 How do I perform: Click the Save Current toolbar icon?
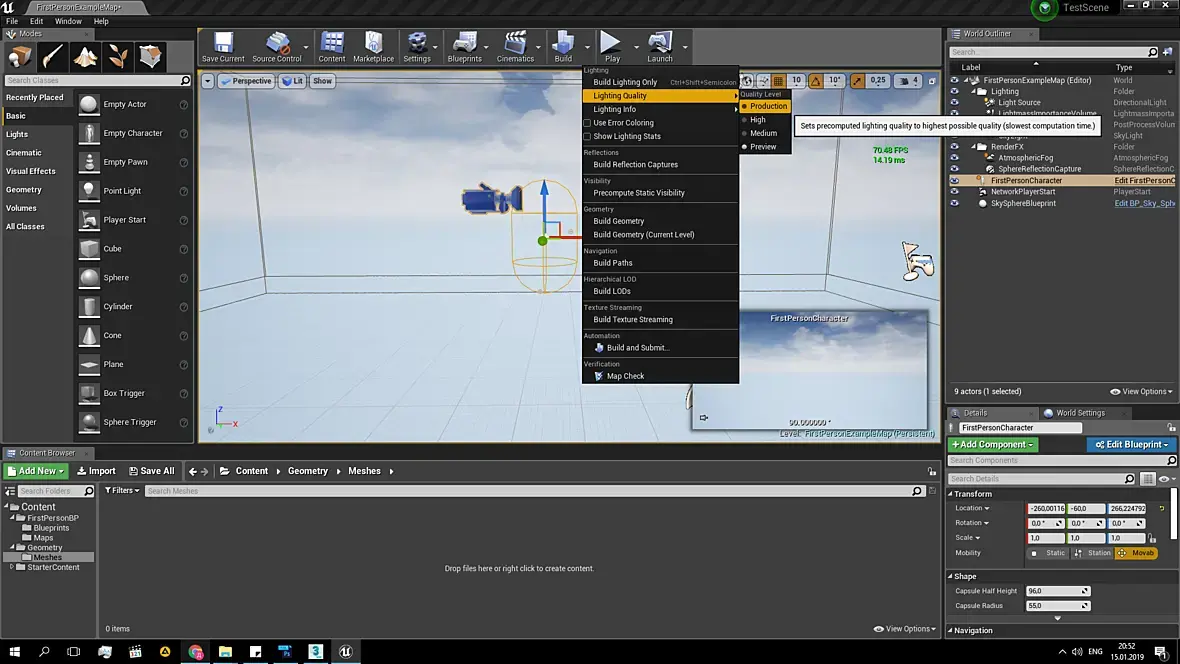[222, 46]
